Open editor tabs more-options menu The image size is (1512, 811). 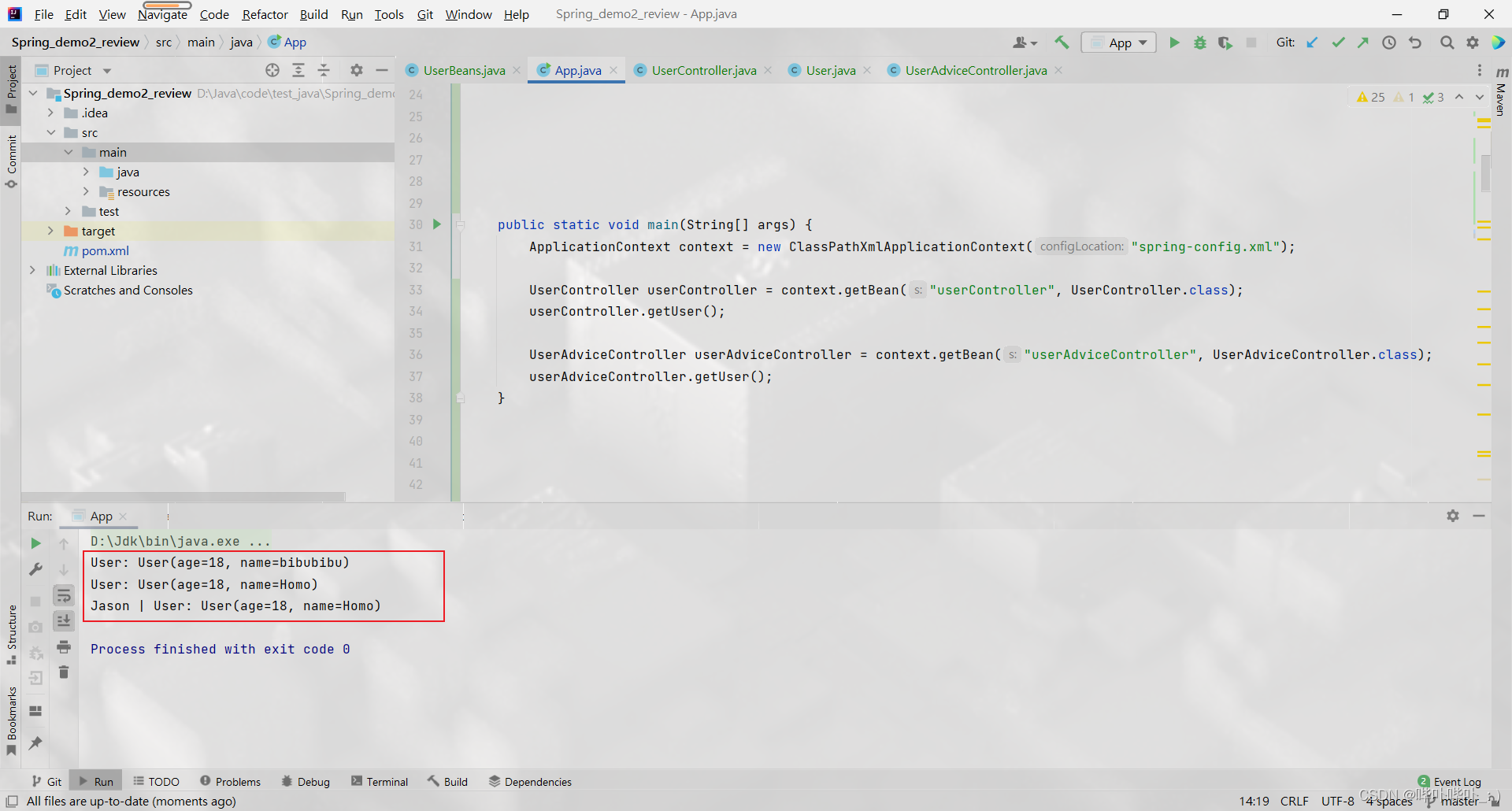tap(1480, 70)
